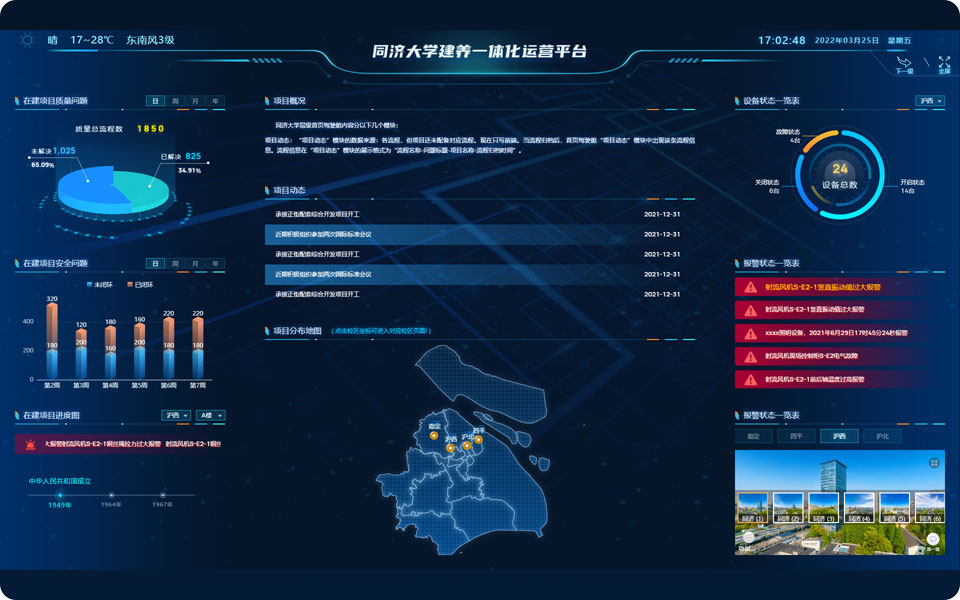Open panorama thumbnail 同济 (3)

coord(823,508)
